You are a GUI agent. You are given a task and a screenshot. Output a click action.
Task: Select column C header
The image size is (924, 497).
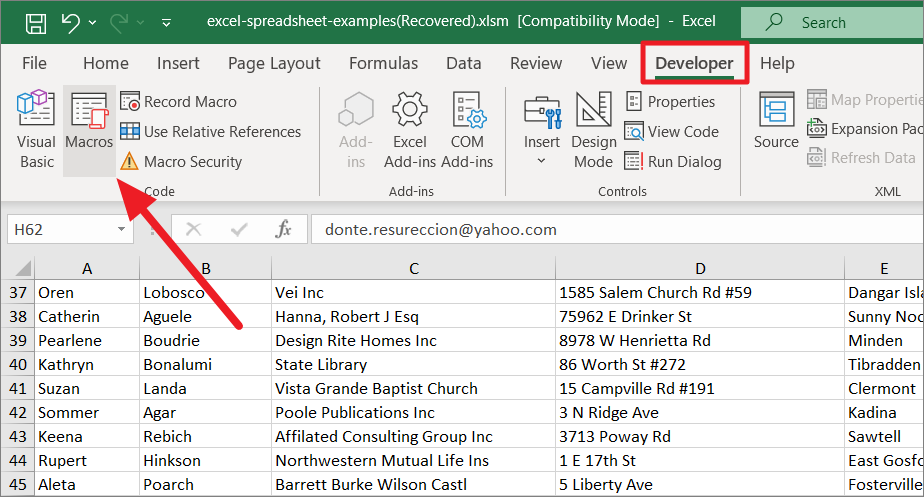pos(414,269)
